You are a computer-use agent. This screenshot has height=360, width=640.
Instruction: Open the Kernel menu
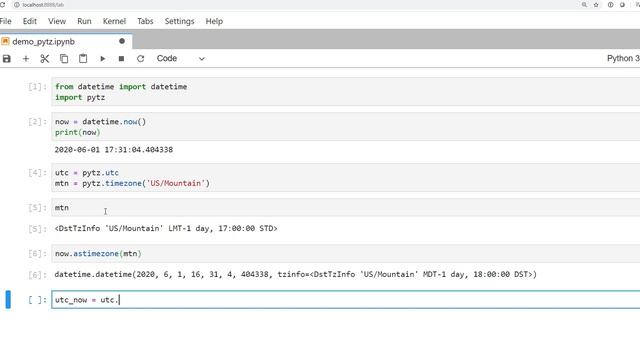[114, 21]
